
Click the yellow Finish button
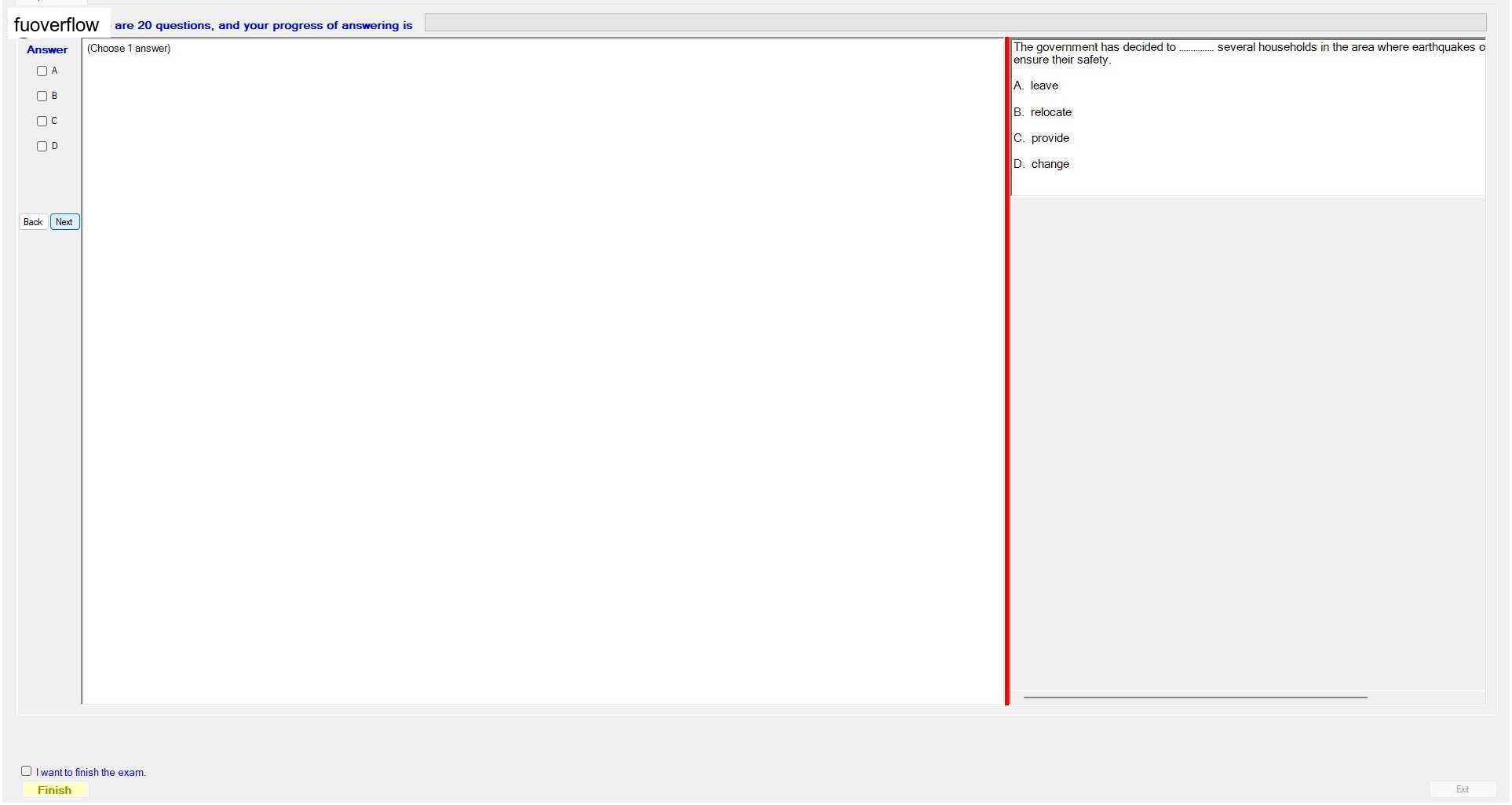point(55,790)
